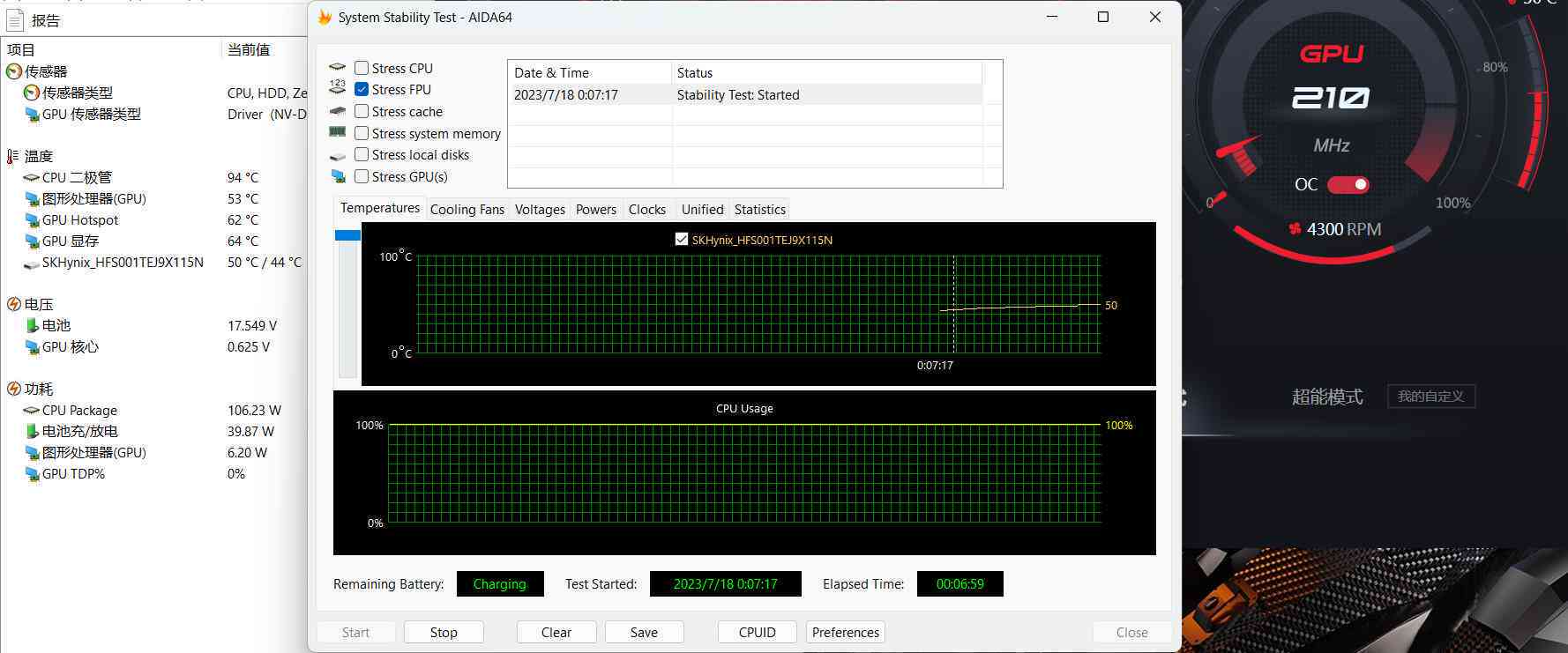Click the GPU 显存 row icon
This screenshot has height=653, width=1568.
point(32,241)
